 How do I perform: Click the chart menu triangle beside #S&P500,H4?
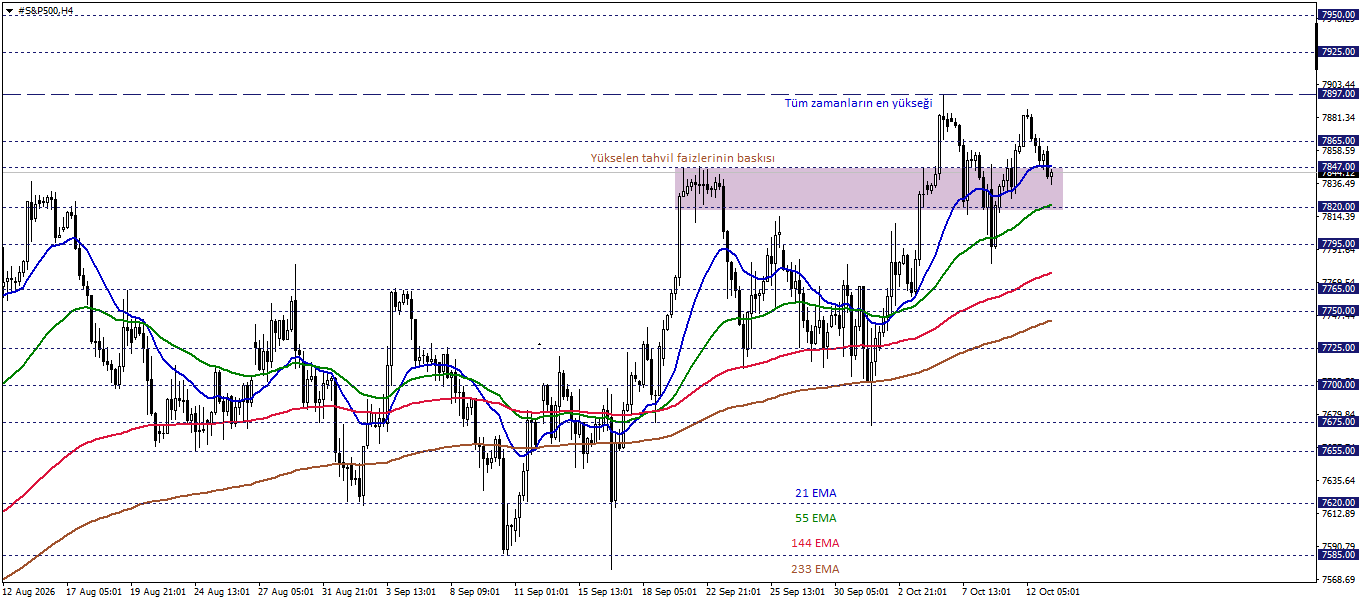8,10
